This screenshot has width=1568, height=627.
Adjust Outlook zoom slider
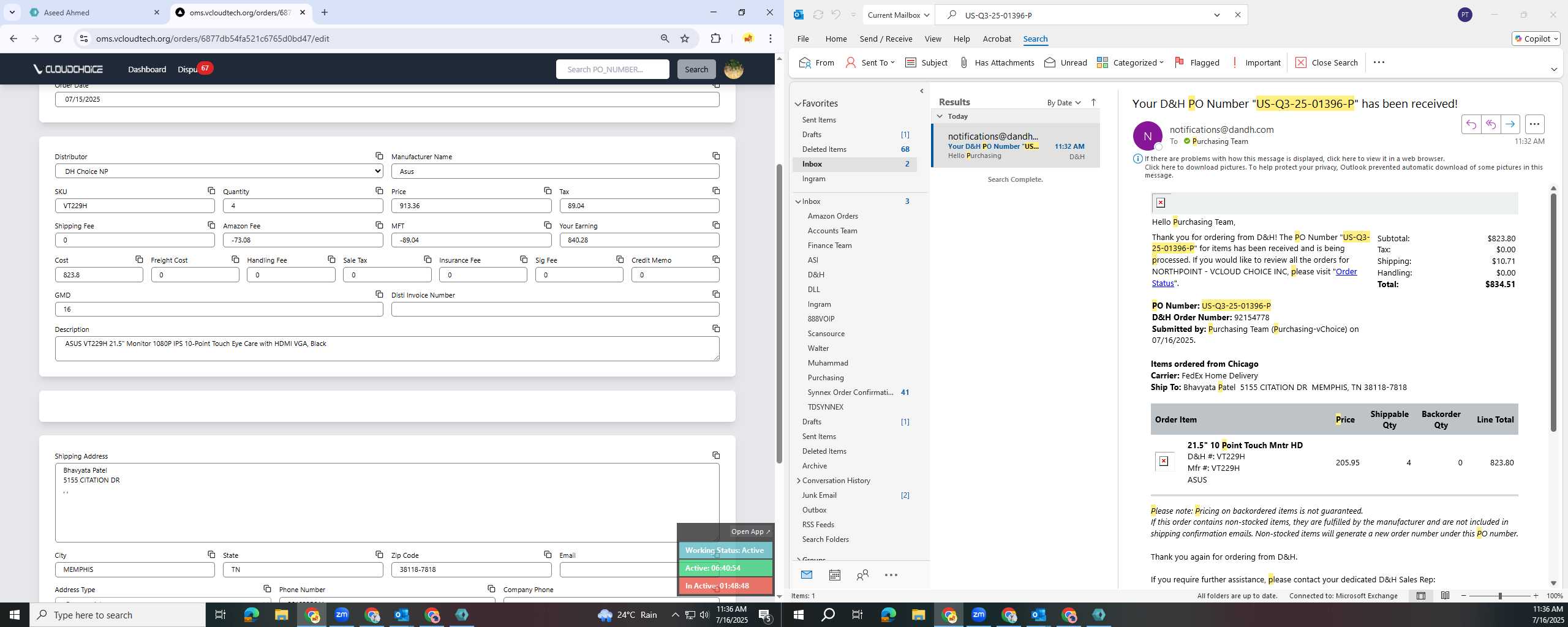(x=1500, y=596)
